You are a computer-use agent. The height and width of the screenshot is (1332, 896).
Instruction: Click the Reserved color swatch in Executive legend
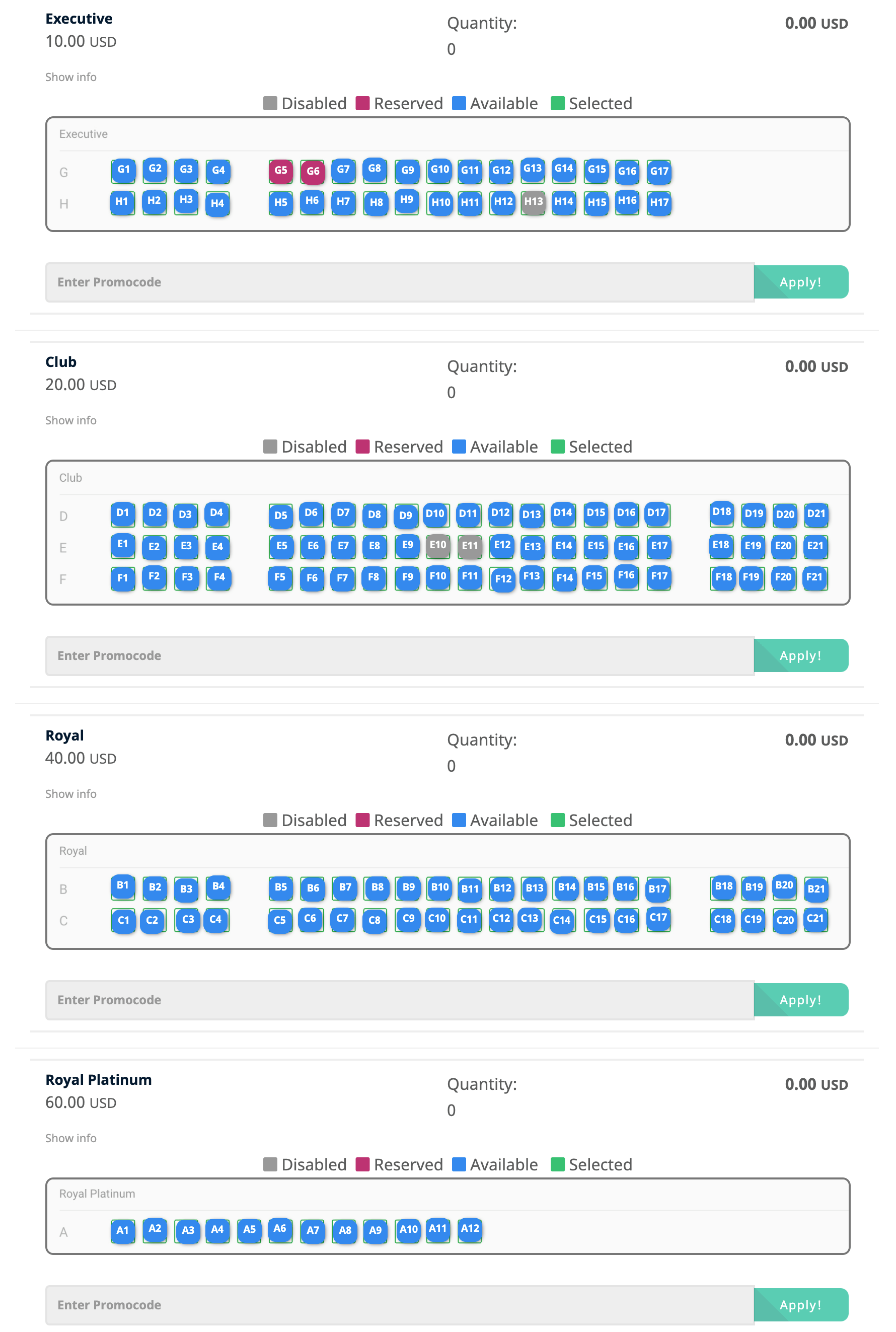[362, 103]
